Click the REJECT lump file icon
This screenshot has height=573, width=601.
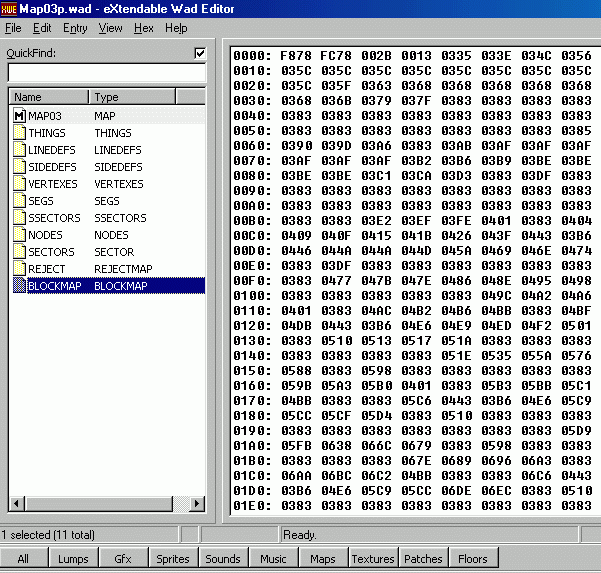[x=19, y=269]
